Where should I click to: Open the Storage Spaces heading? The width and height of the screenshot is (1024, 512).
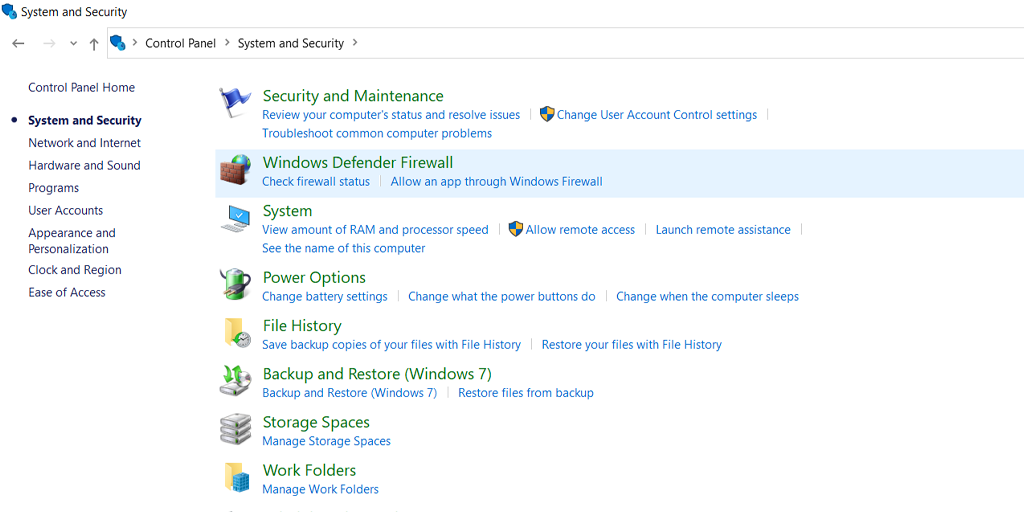[316, 423]
